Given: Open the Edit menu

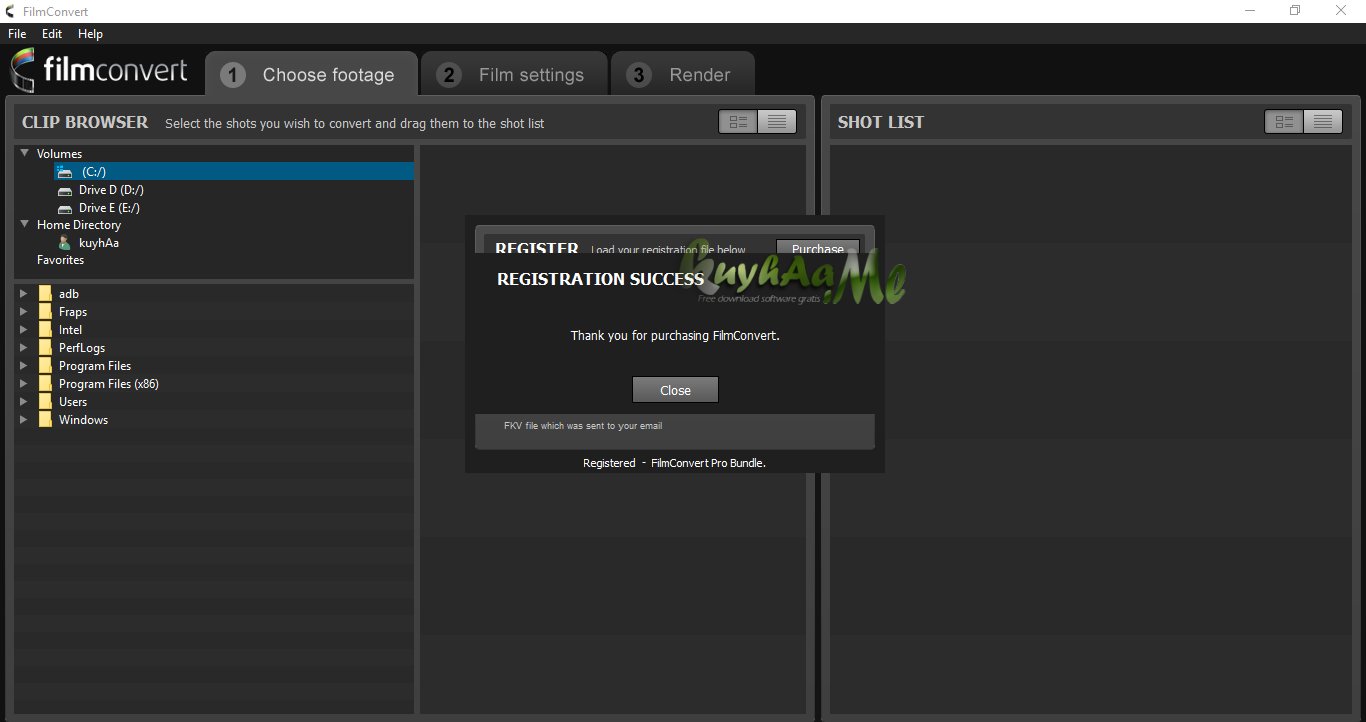Looking at the screenshot, I should coord(52,34).
